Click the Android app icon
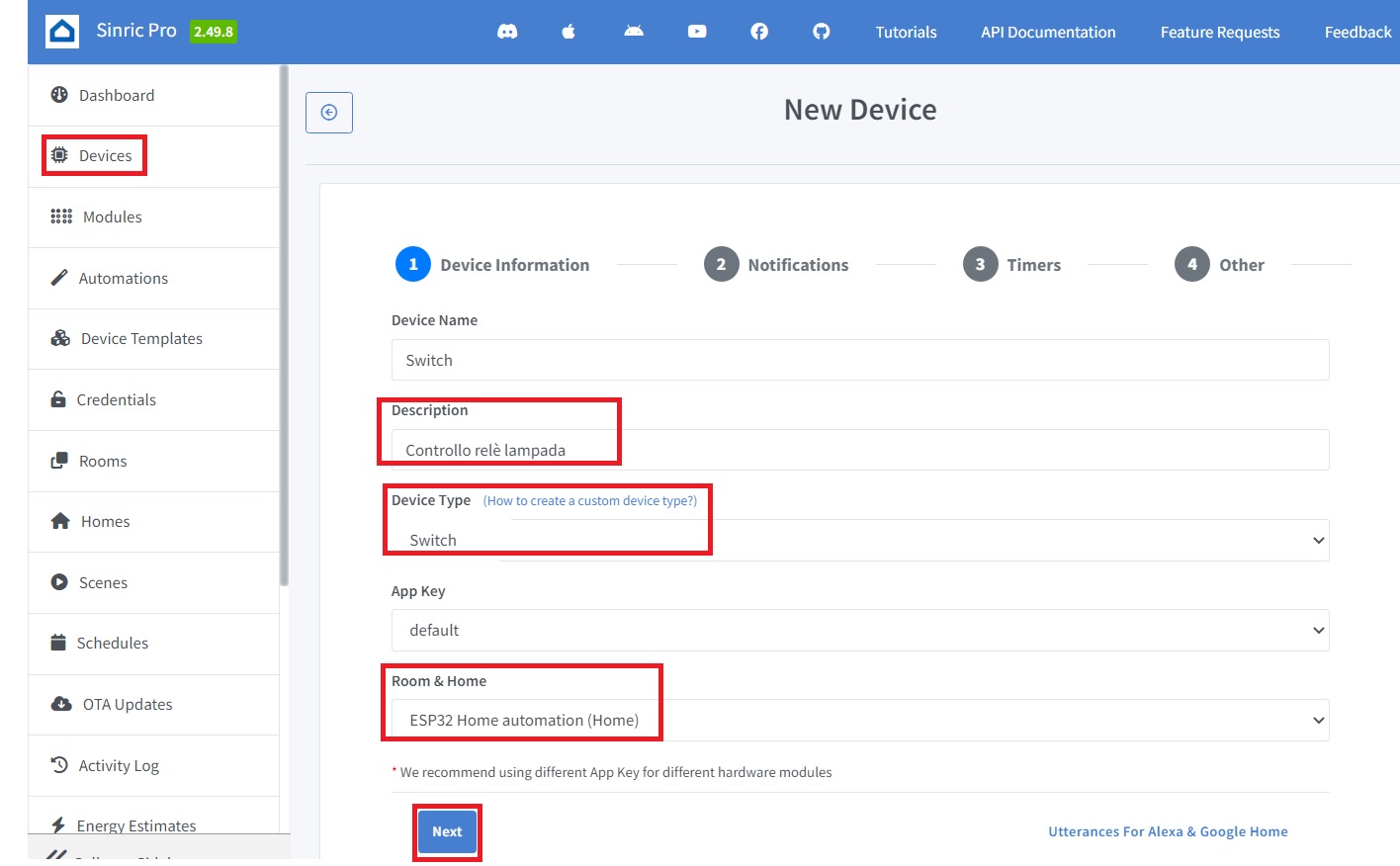Screen dimensions: 1400x866 tap(634, 32)
